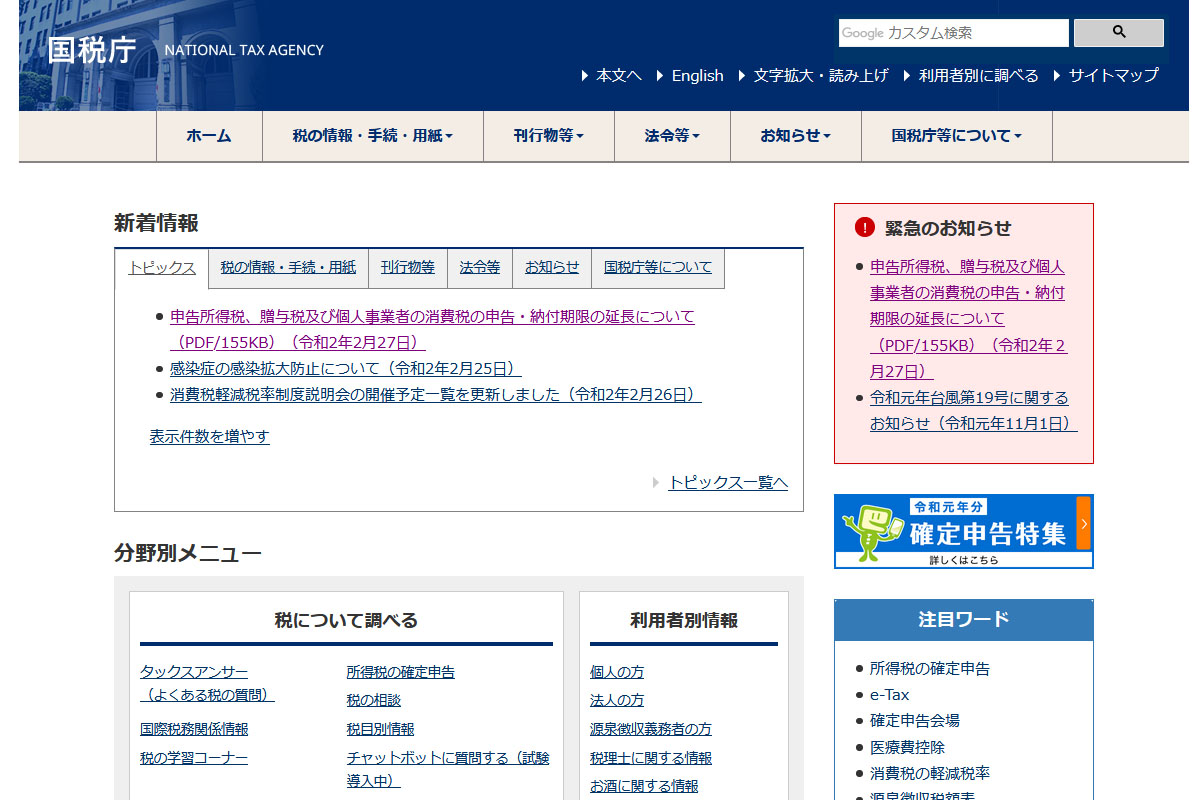Click the magnifier search button
Viewport: 1200px width, 800px height.
coord(1118,33)
